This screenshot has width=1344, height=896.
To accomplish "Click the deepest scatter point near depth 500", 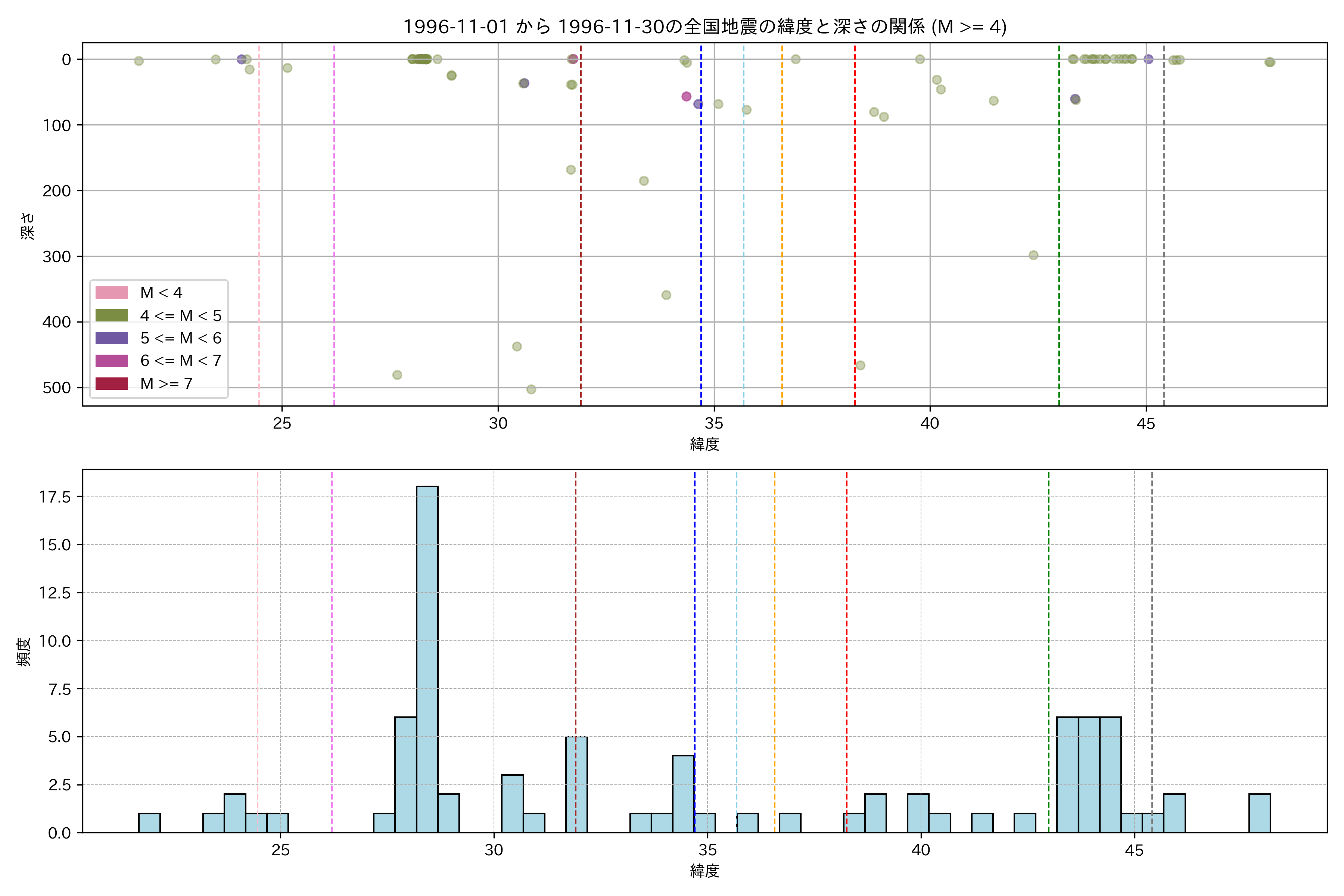I will point(531,390).
